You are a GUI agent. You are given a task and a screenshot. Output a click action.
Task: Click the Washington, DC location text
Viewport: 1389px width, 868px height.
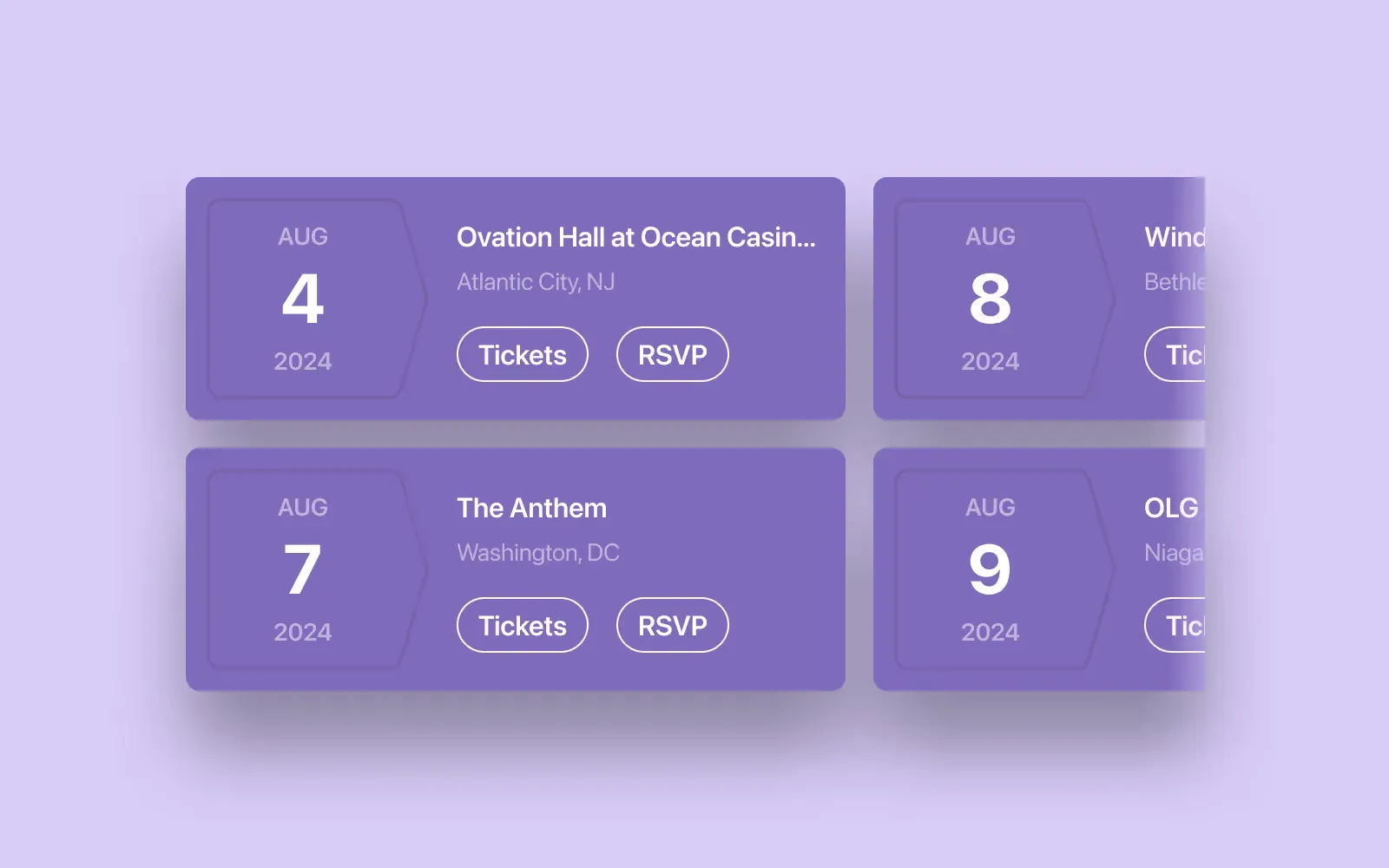538,553
